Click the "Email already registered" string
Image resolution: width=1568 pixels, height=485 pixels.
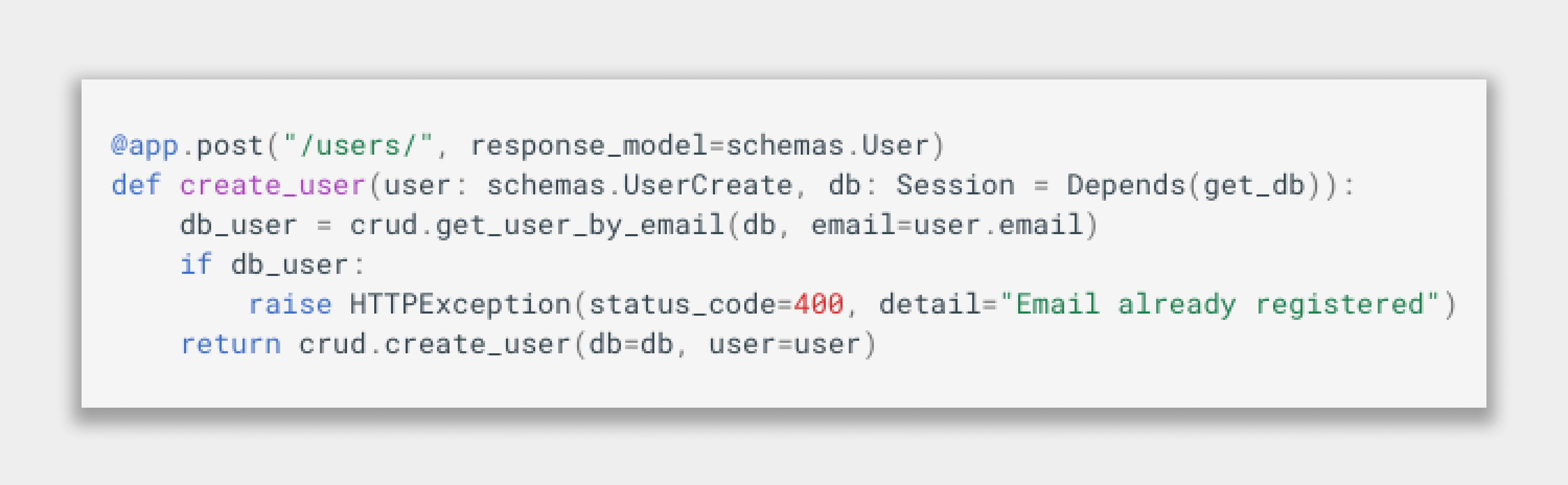pos(1219,305)
